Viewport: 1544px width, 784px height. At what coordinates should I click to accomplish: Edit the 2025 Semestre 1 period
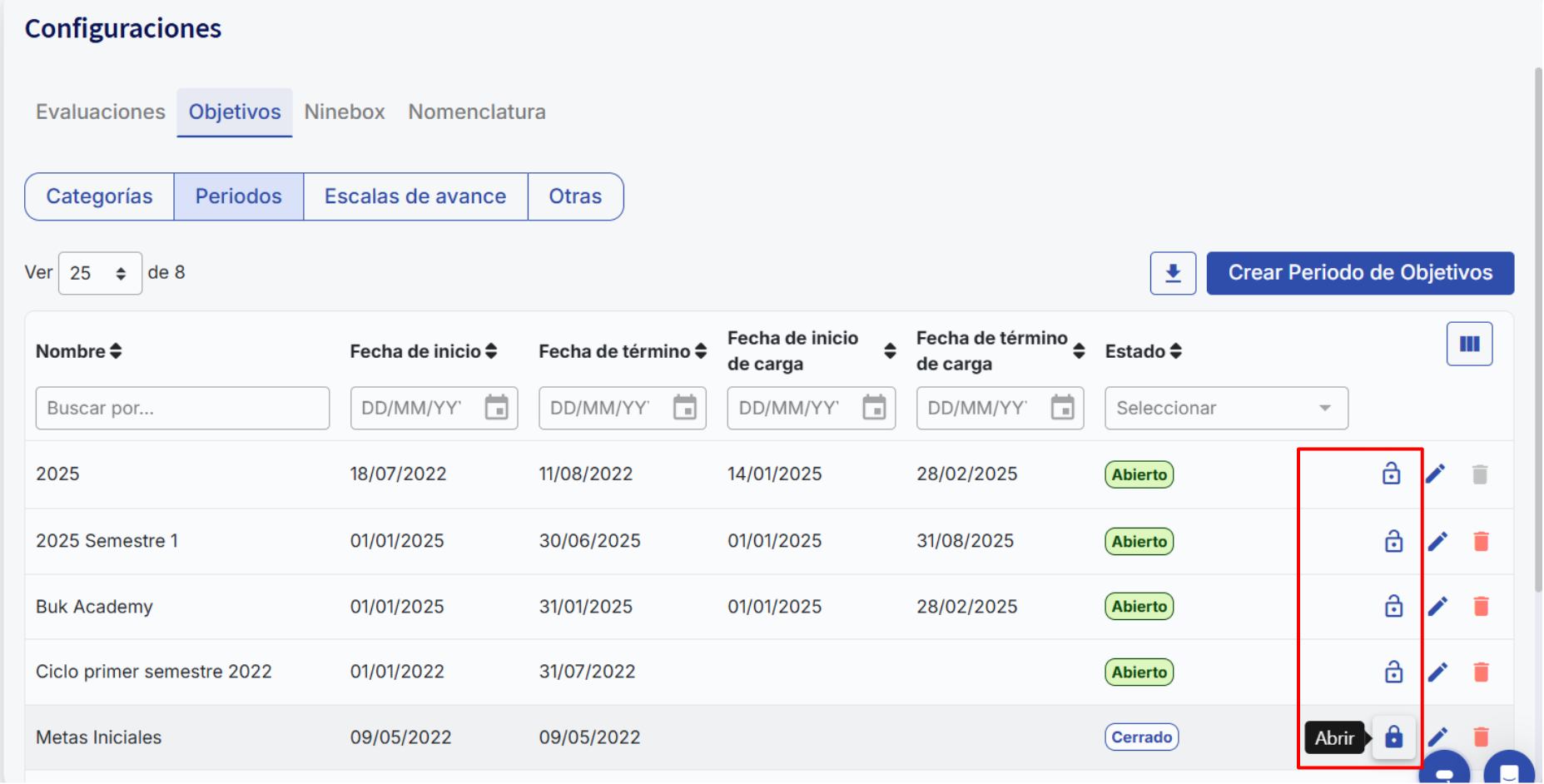point(1437,542)
